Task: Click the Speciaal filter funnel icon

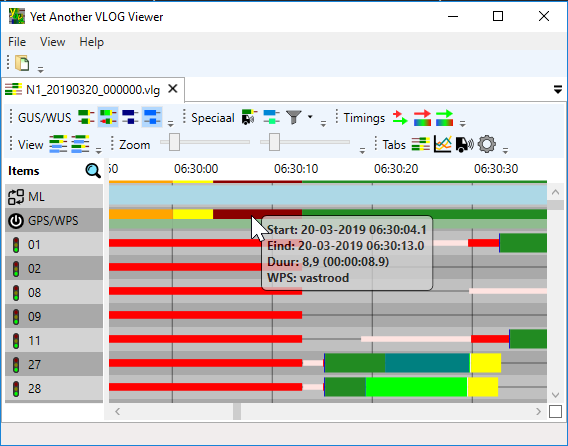Action: point(294,117)
